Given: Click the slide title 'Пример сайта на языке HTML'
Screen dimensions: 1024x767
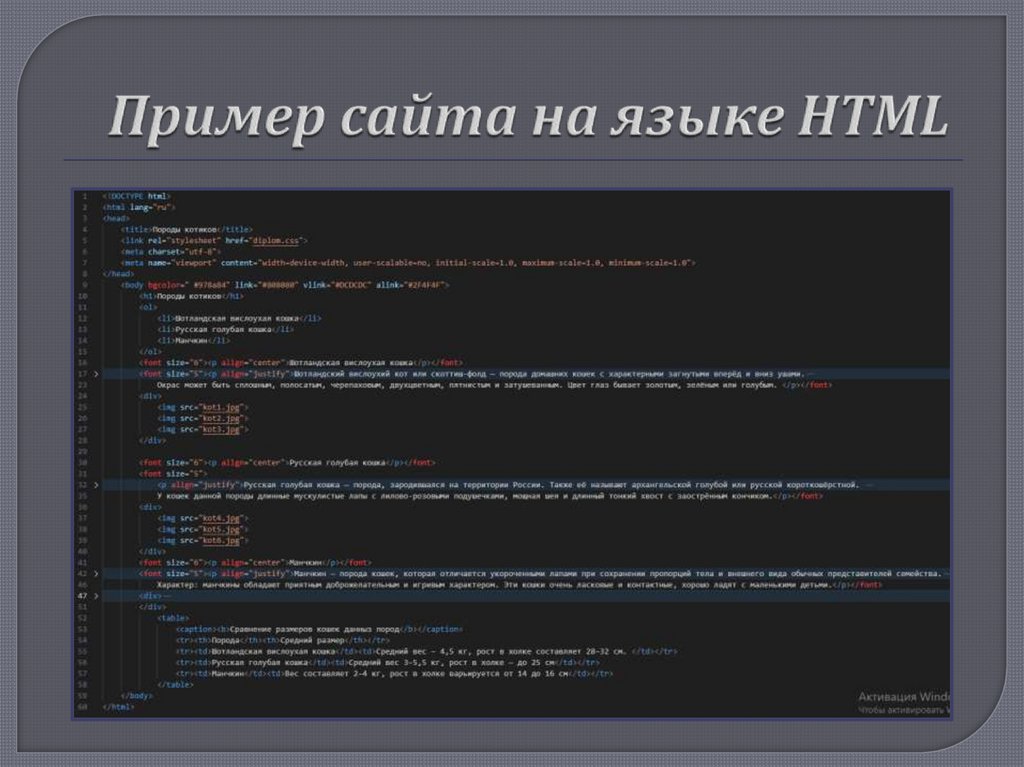Looking at the screenshot, I should pyautogui.click(x=528, y=116).
